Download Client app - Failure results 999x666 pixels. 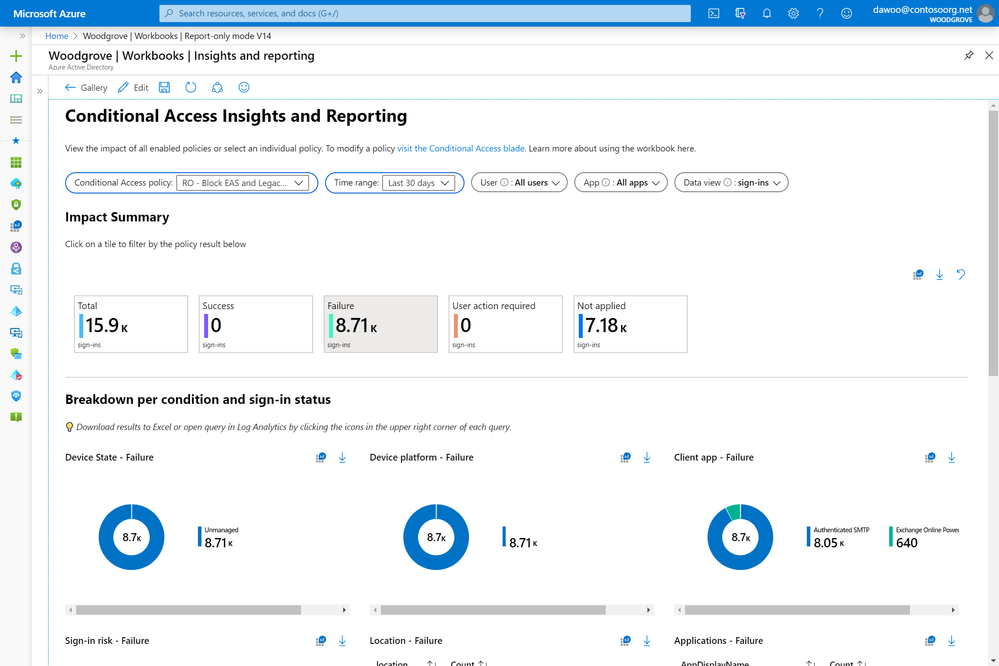(x=951, y=458)
